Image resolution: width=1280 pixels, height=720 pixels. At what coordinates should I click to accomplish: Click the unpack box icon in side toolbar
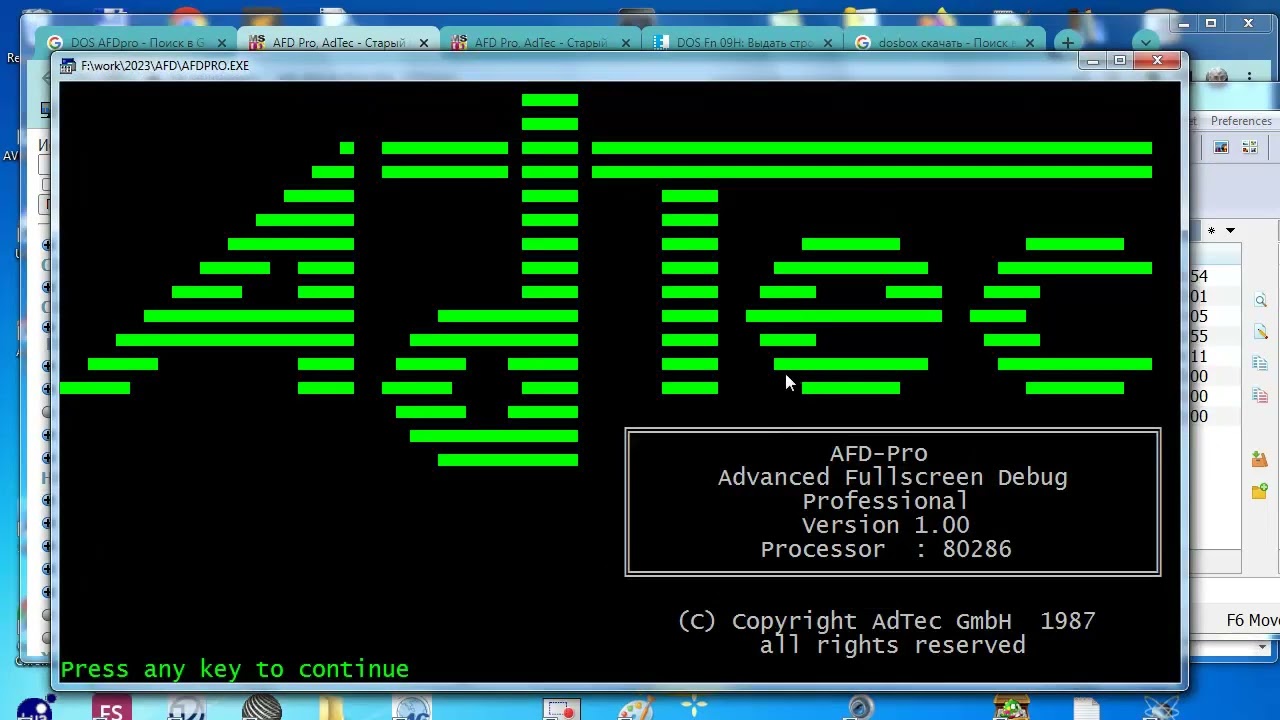click(x=1260, y=459)
